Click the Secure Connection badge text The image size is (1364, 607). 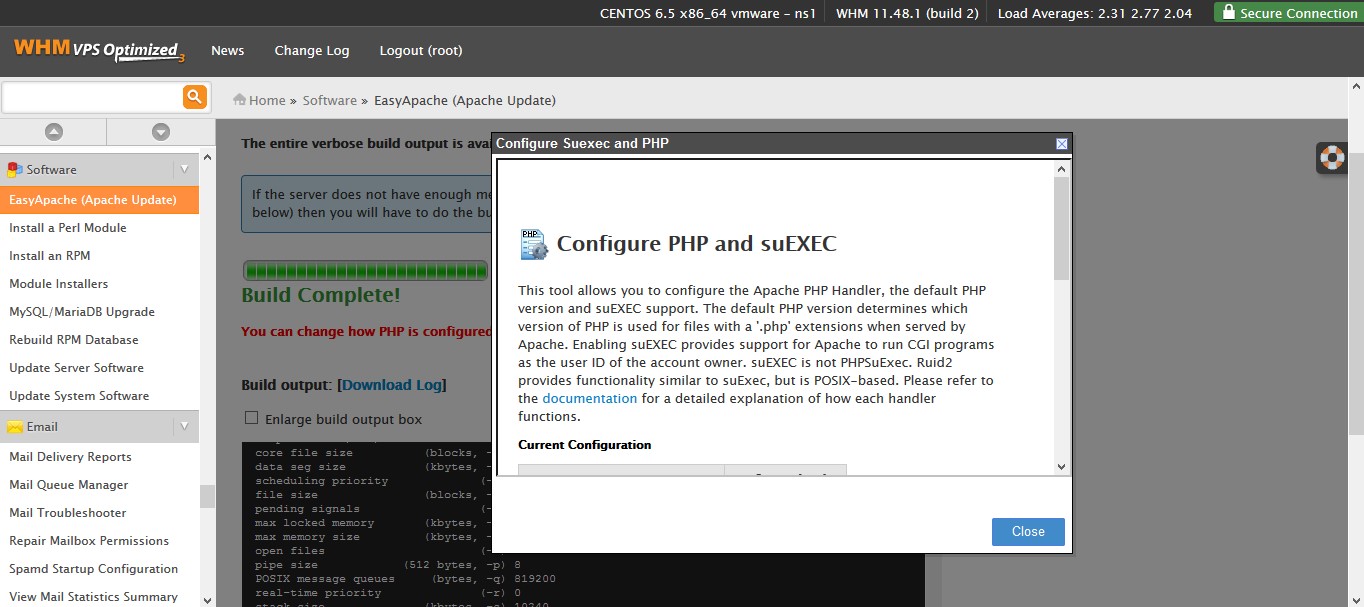(1299, 13)
